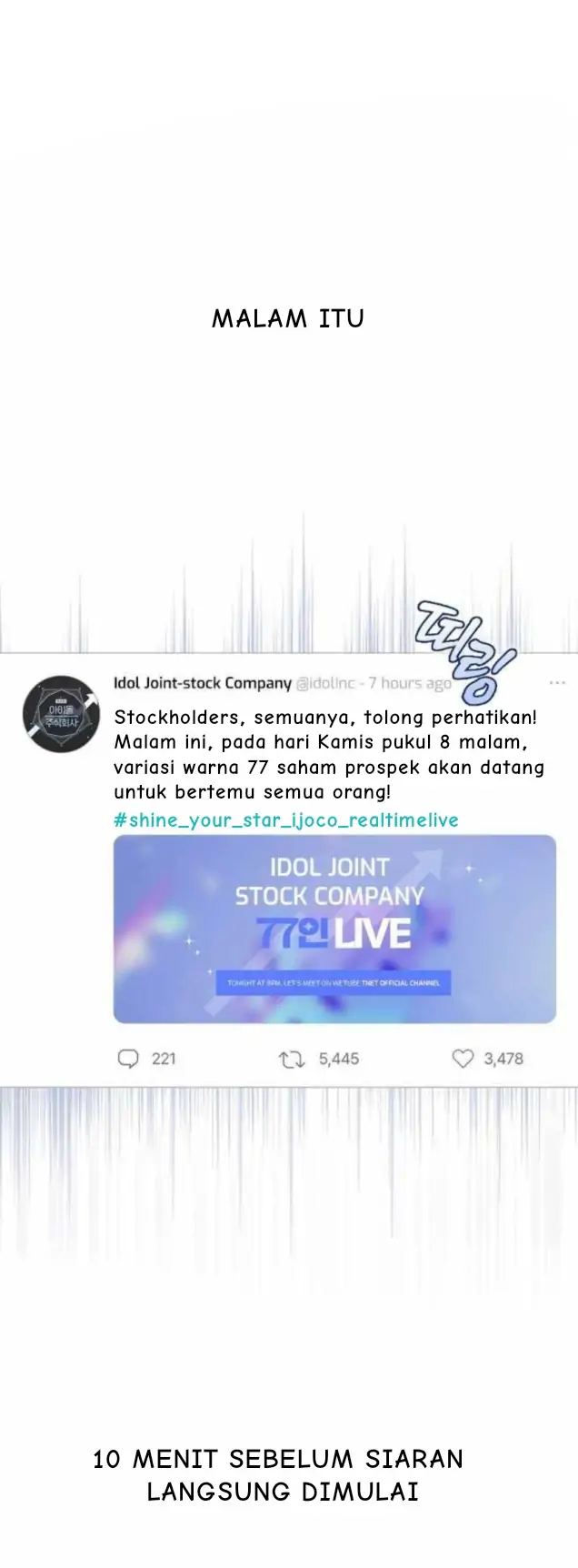Click the tweet text starting with Stockholders

(329, 754)
